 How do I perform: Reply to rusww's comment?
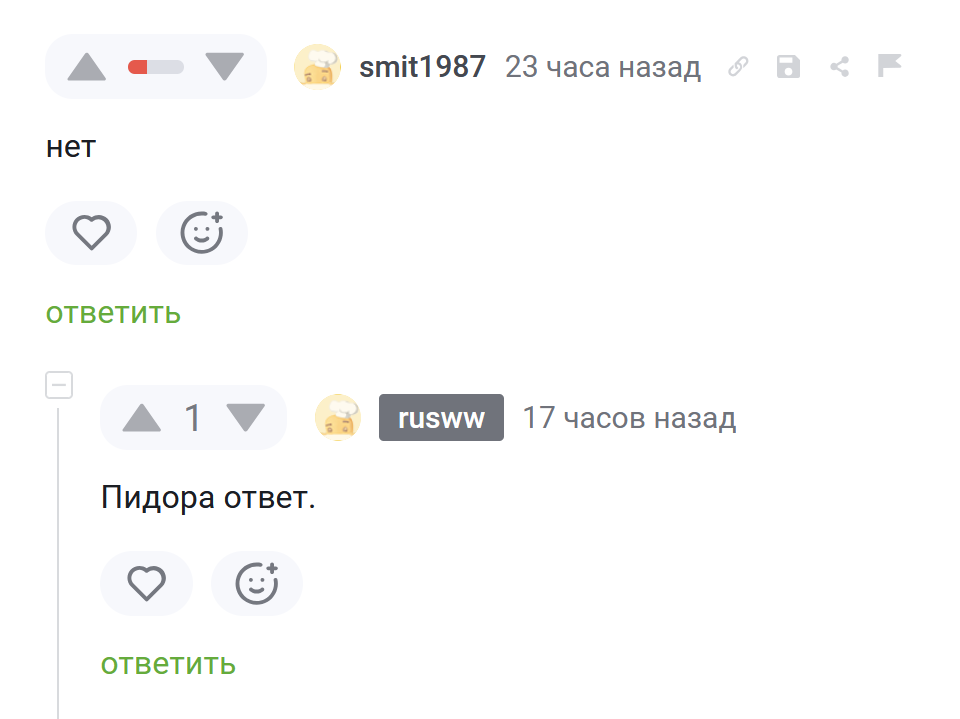(x=168, y=663)
